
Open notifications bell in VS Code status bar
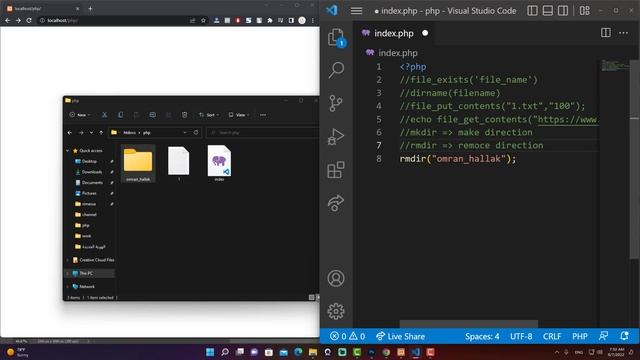click(624, 336)
